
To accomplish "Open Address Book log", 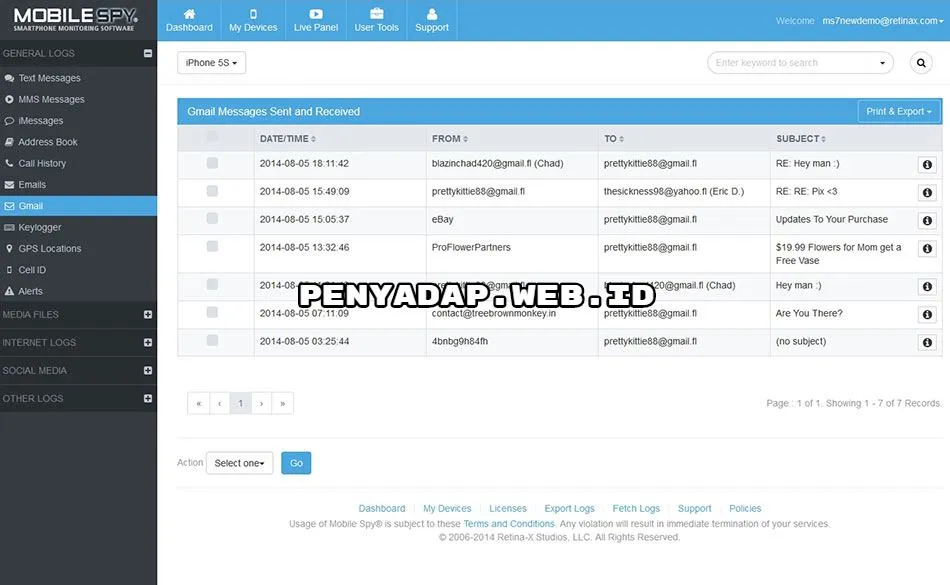I will [47, 142].
